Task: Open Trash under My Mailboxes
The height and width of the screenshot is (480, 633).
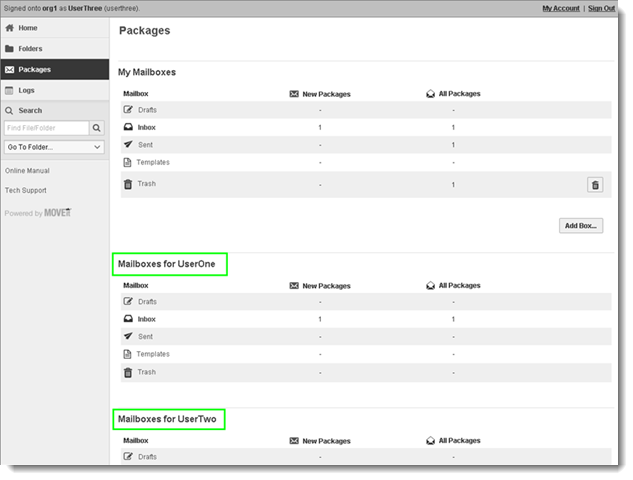Action: [x=146, y=184]
